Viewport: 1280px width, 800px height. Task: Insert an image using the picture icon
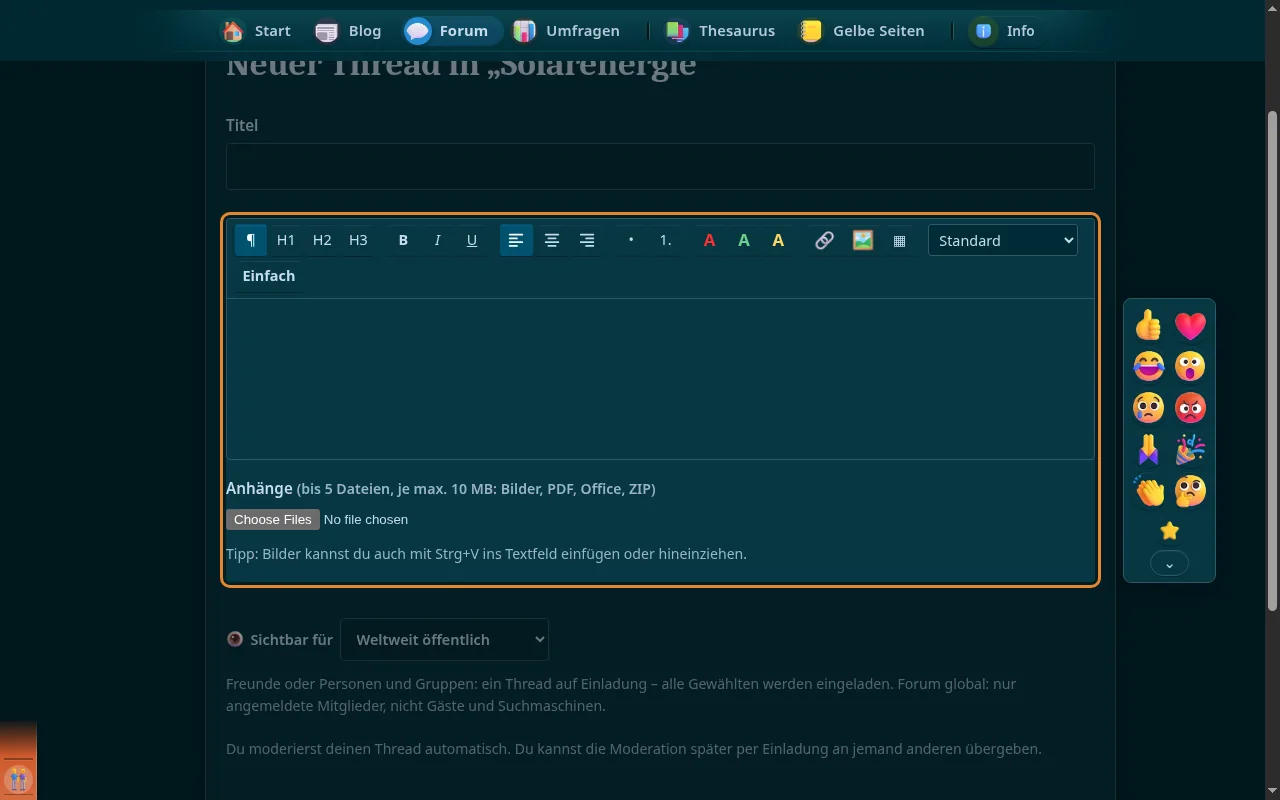point(862,240)
